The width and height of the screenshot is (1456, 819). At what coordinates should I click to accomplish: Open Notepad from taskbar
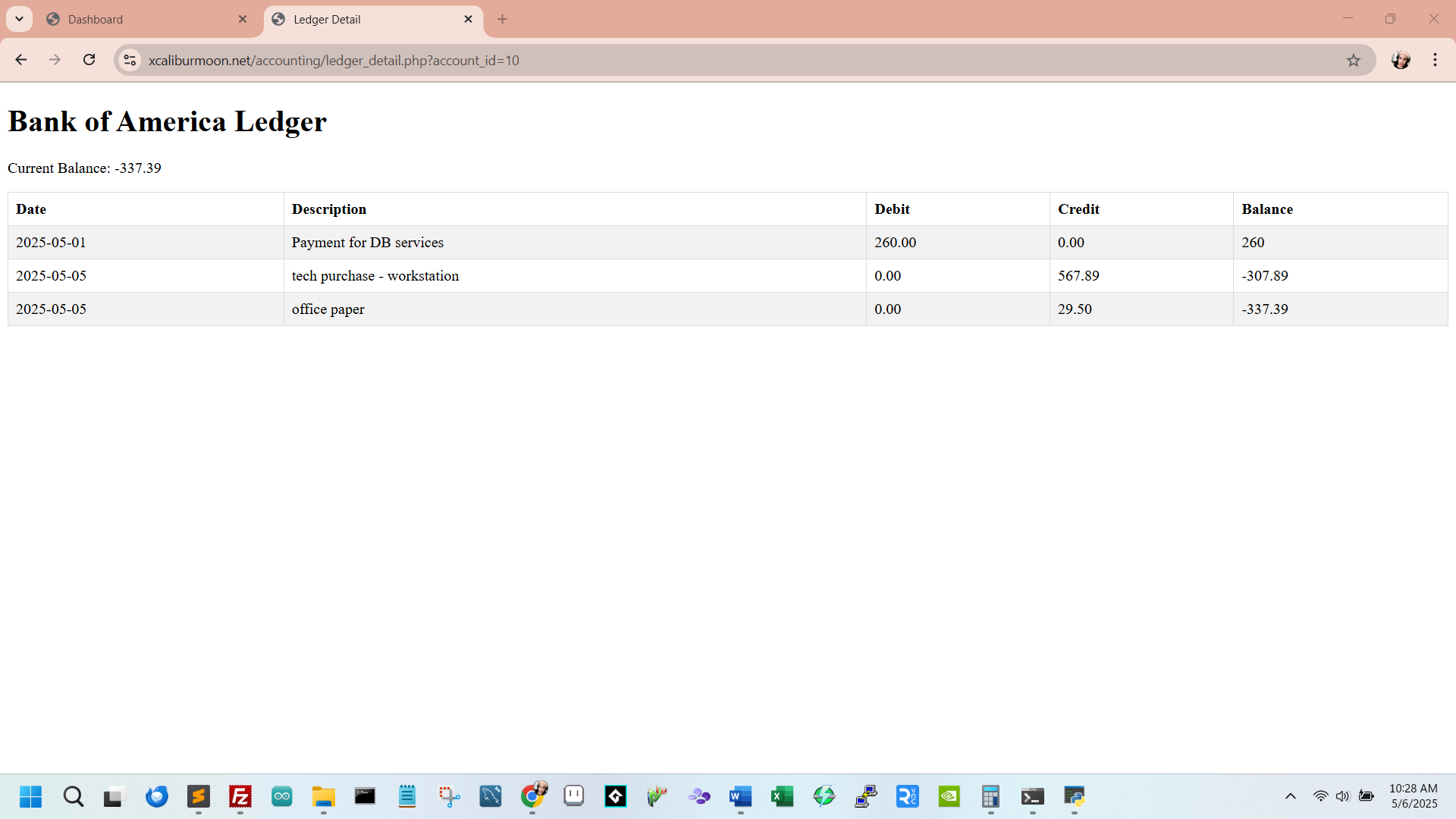pyautogui.click(x=407, y=796)
